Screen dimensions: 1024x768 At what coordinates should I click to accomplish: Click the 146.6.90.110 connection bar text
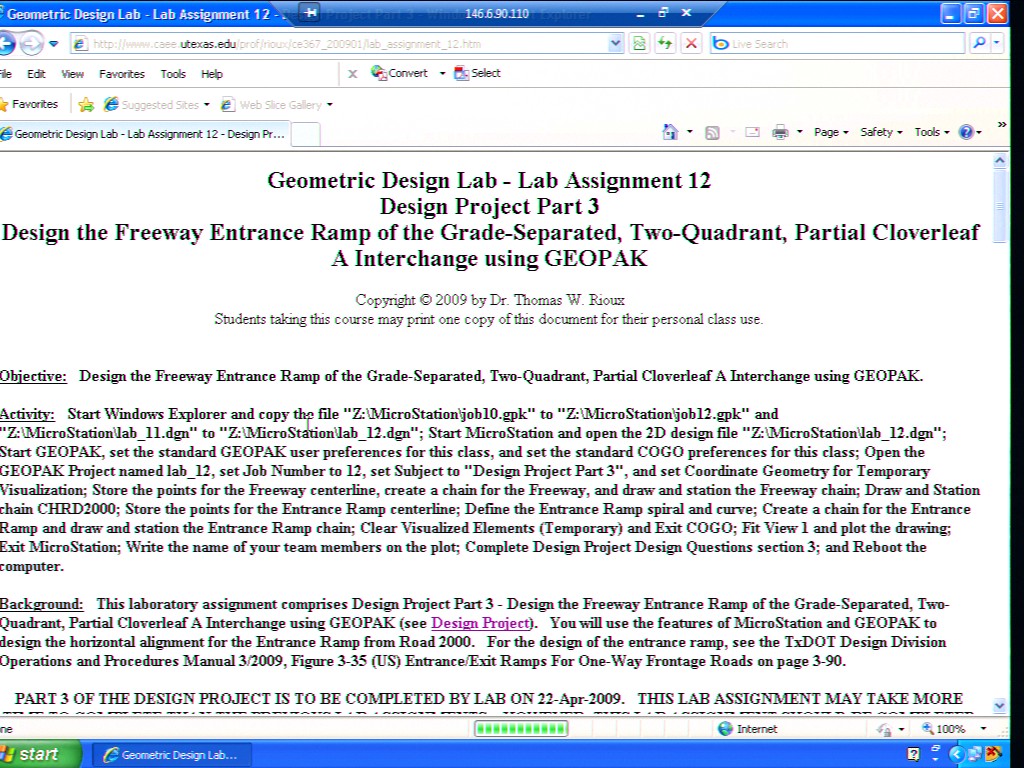[x=497, y=13]
